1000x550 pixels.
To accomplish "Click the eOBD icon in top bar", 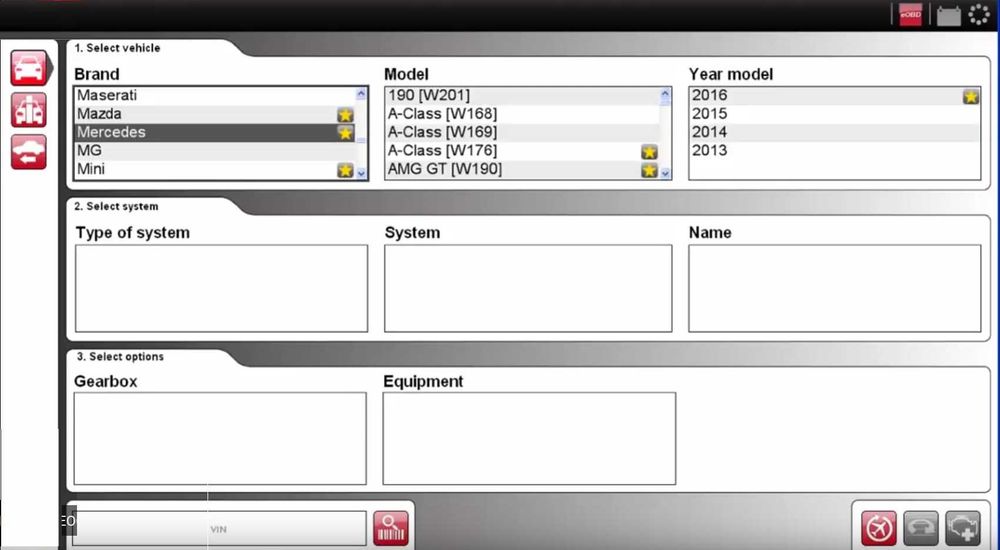I will click(910, 15).
